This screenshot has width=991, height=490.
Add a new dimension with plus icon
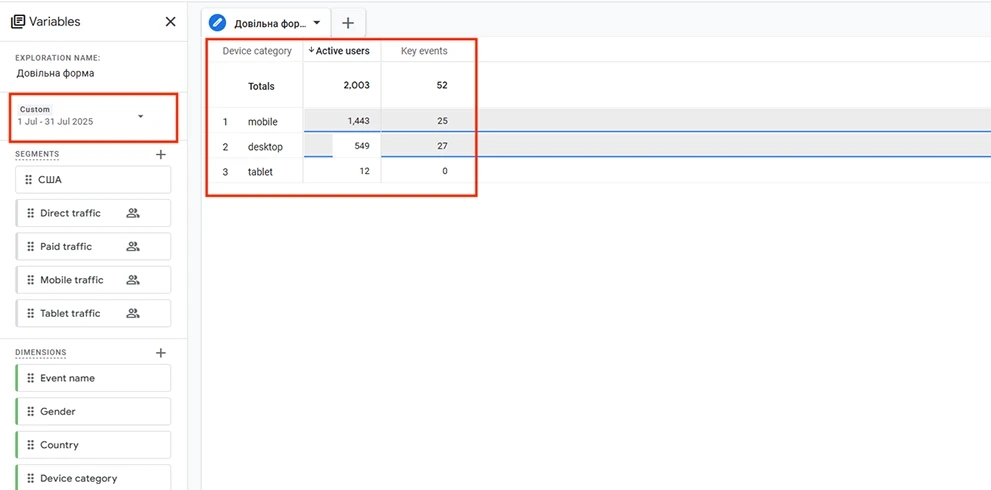[161, 353]
